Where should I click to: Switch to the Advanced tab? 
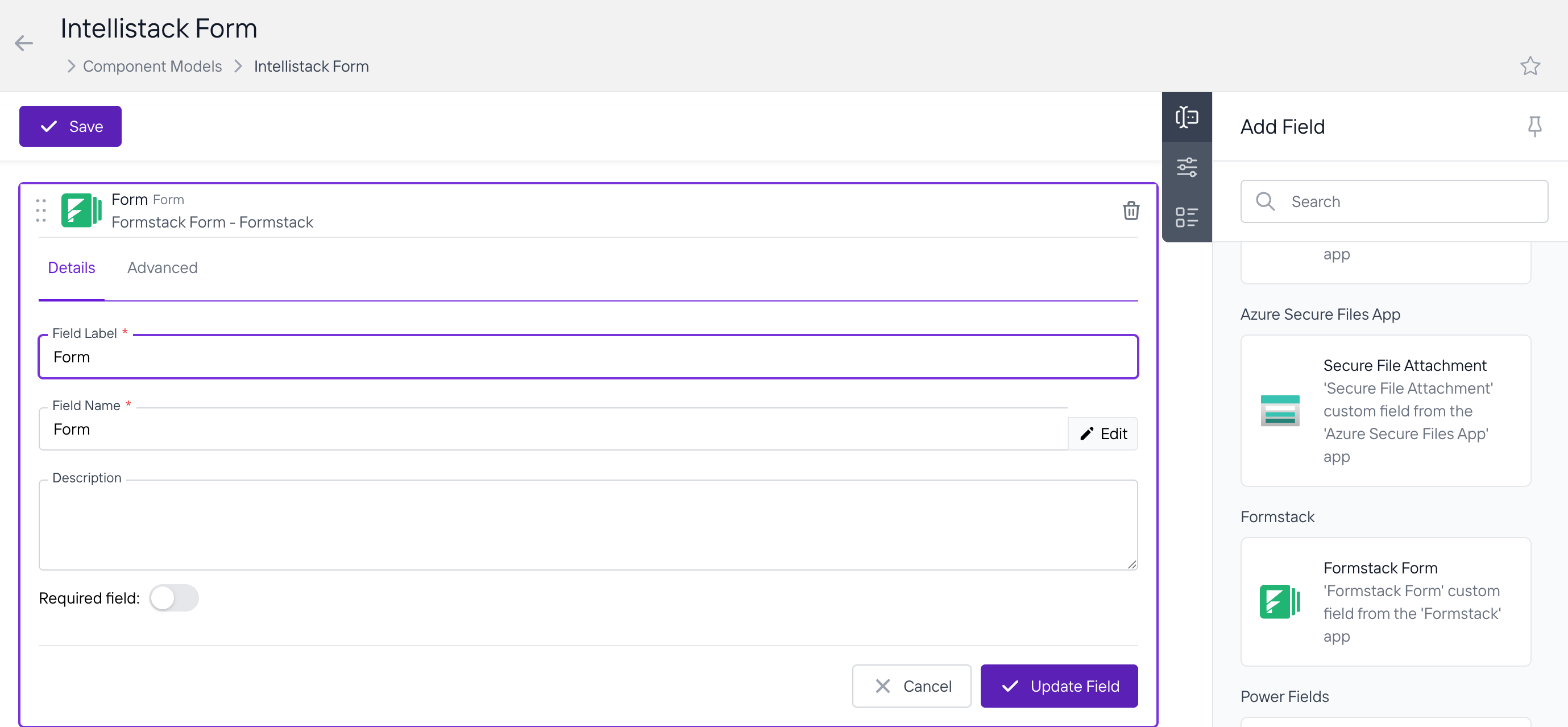click(x=163, y=268)
